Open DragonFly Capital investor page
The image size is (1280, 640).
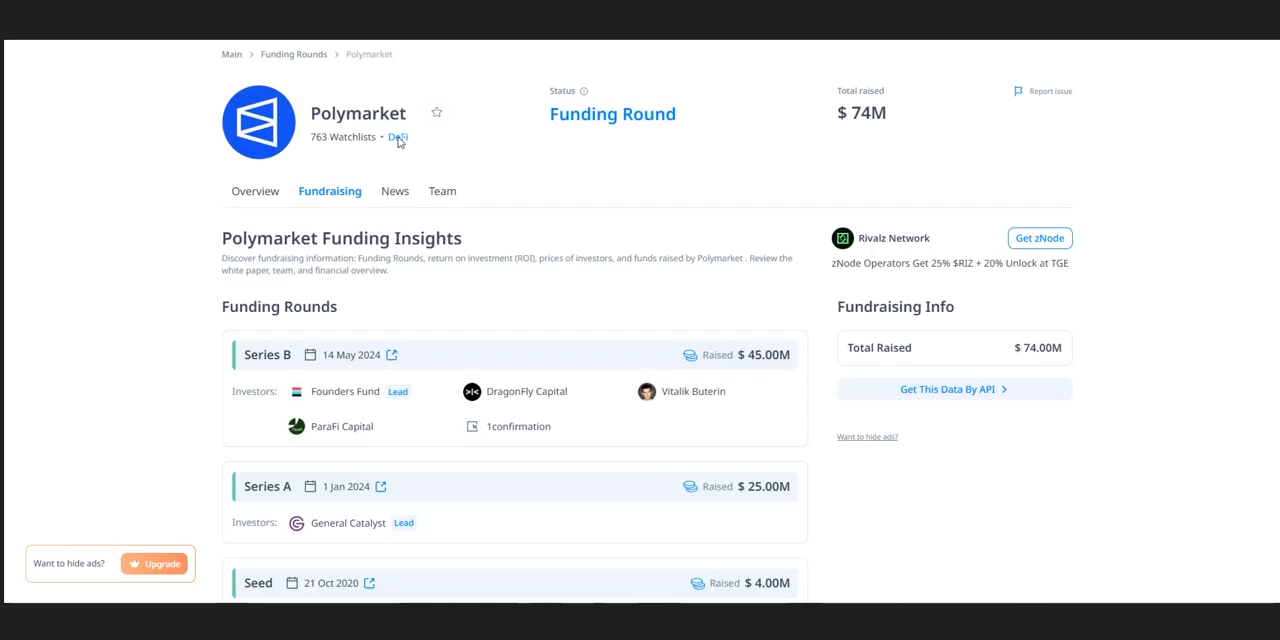(526, 392)
